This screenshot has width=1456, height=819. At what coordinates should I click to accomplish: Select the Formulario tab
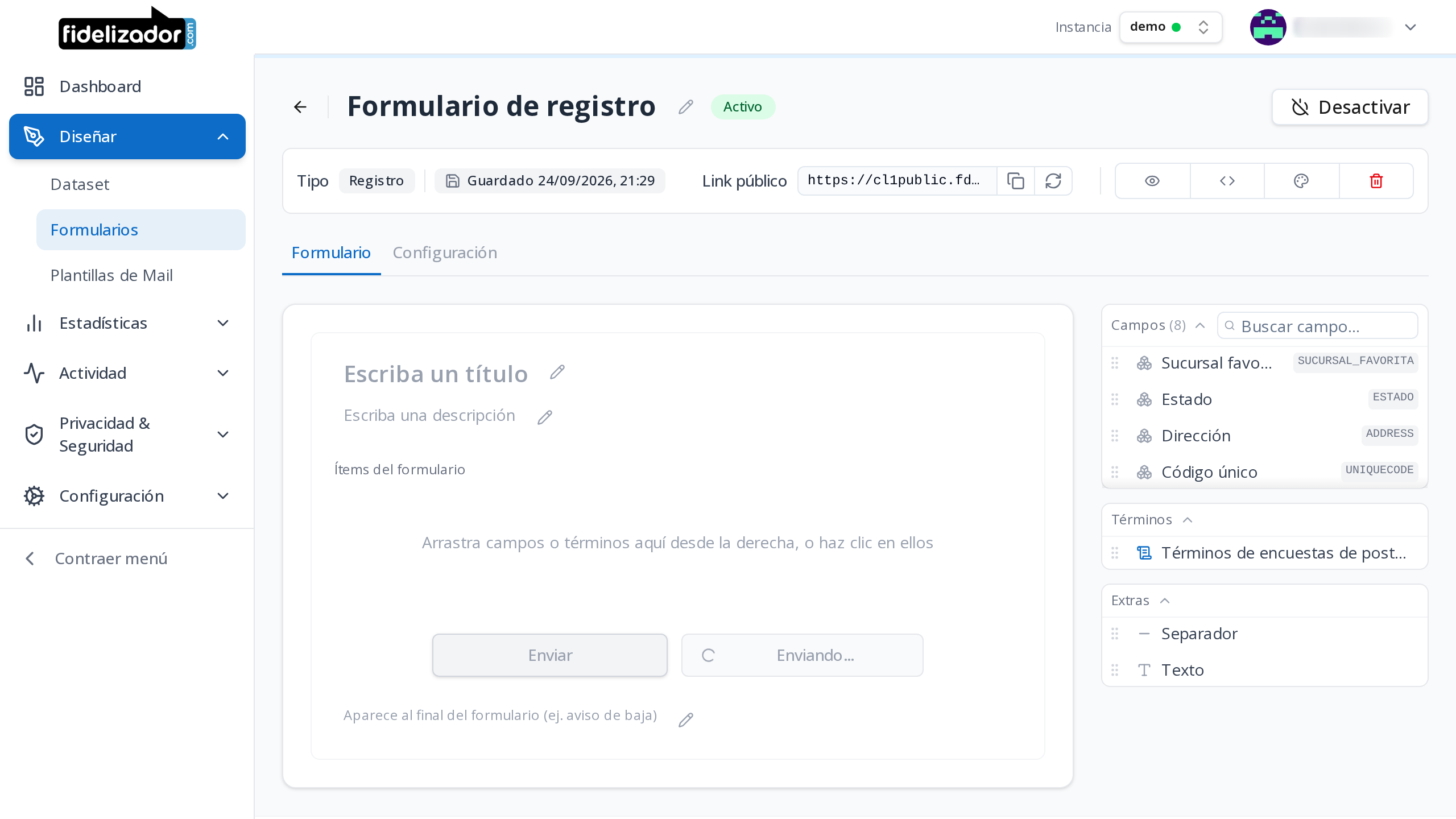[x=331, y=253]
